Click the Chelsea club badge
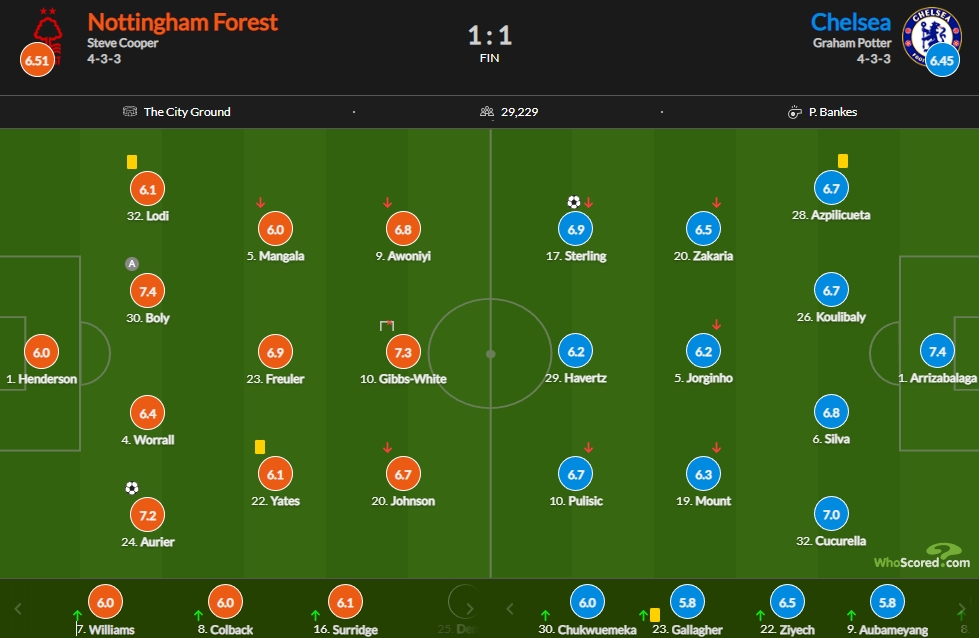979x638 pixels. (x=932, y=36)
